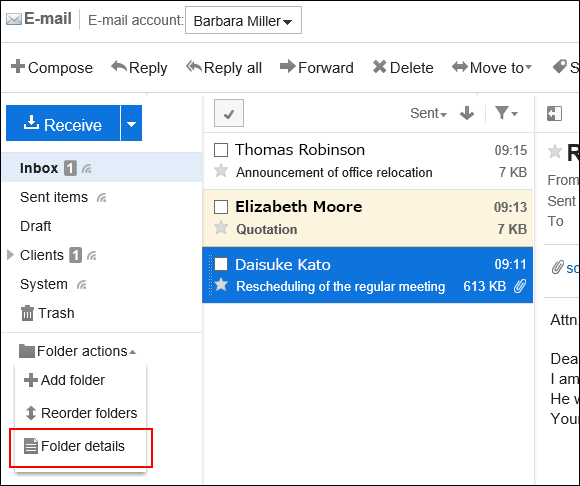The height and width of the screenshot is (486, 580).
Task: Click the plus icon beside Add folder
Action: pyautogui.click(x=31, y=380)
